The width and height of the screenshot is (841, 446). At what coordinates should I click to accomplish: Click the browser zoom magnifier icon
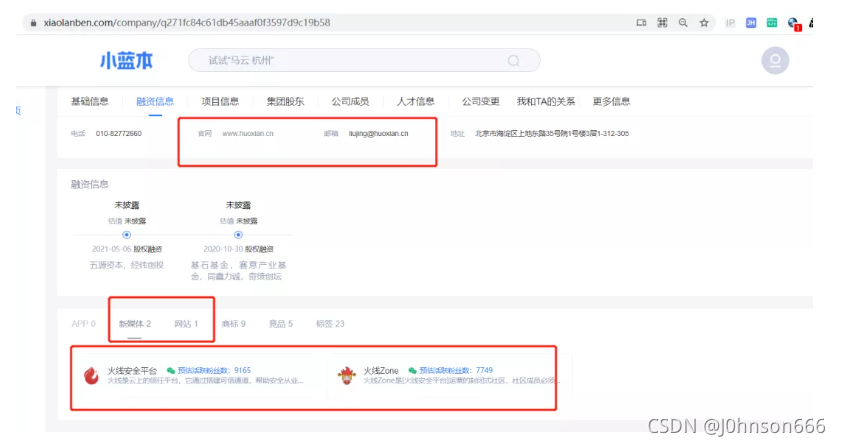pos(683,23)
